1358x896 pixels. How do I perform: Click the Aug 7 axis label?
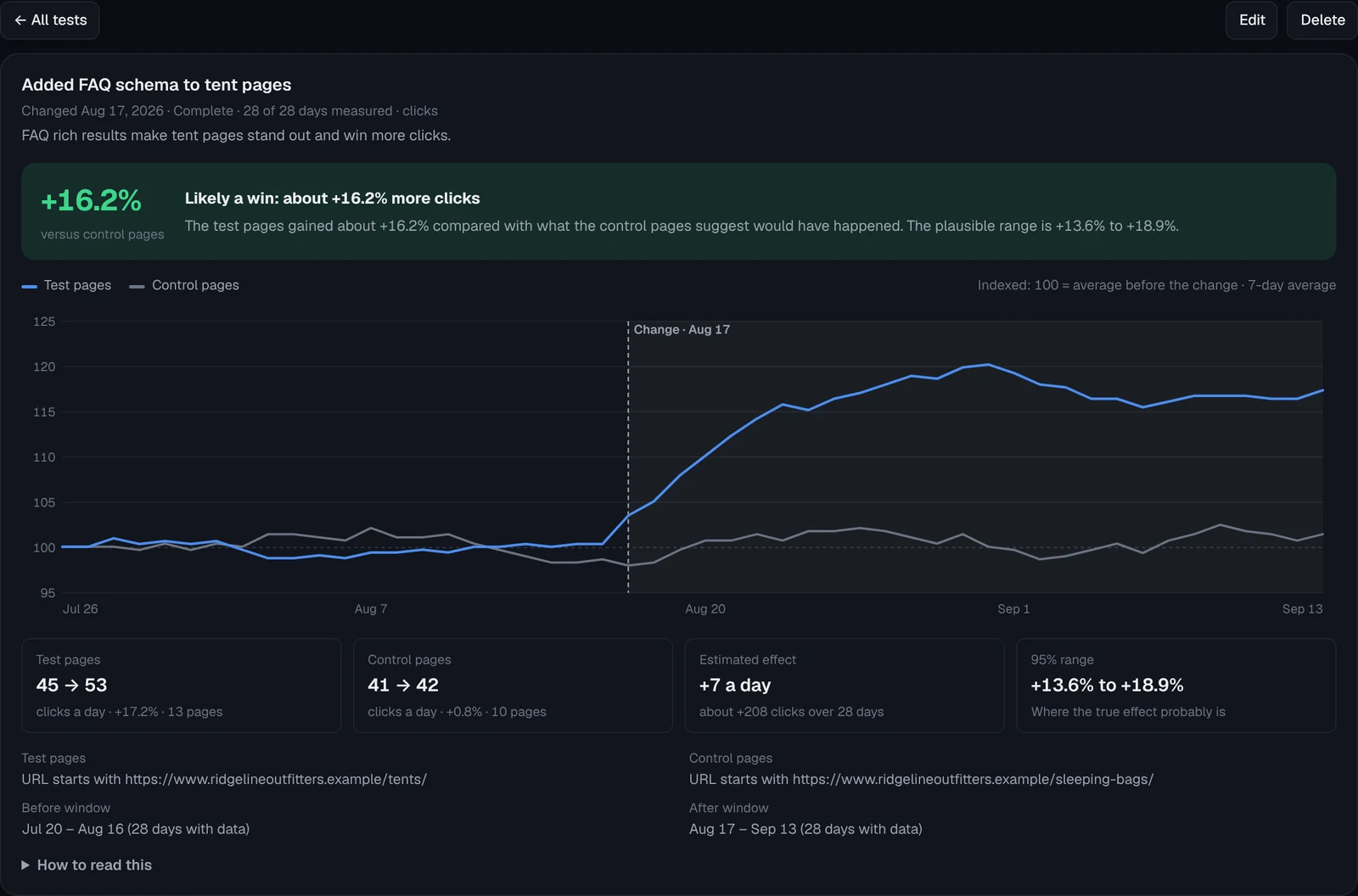pos(371,609)
